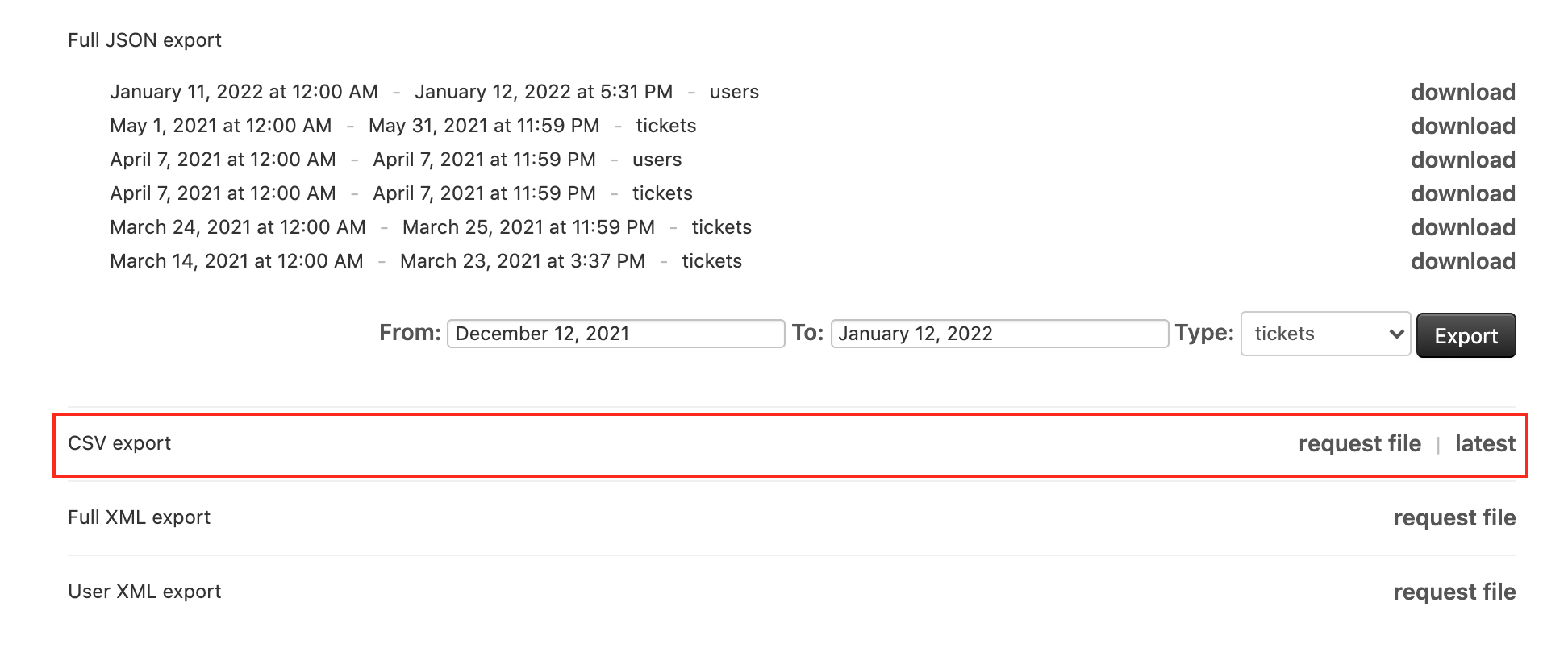Download the March 14, 2021 tickets export

[x=1462, y=261]
